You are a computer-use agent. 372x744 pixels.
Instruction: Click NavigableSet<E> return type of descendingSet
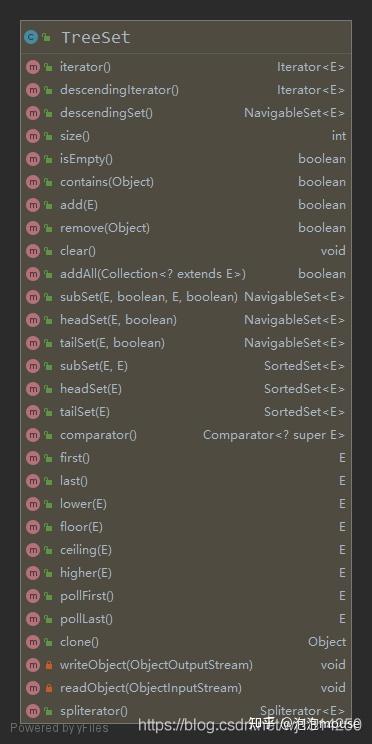[295, 113]
